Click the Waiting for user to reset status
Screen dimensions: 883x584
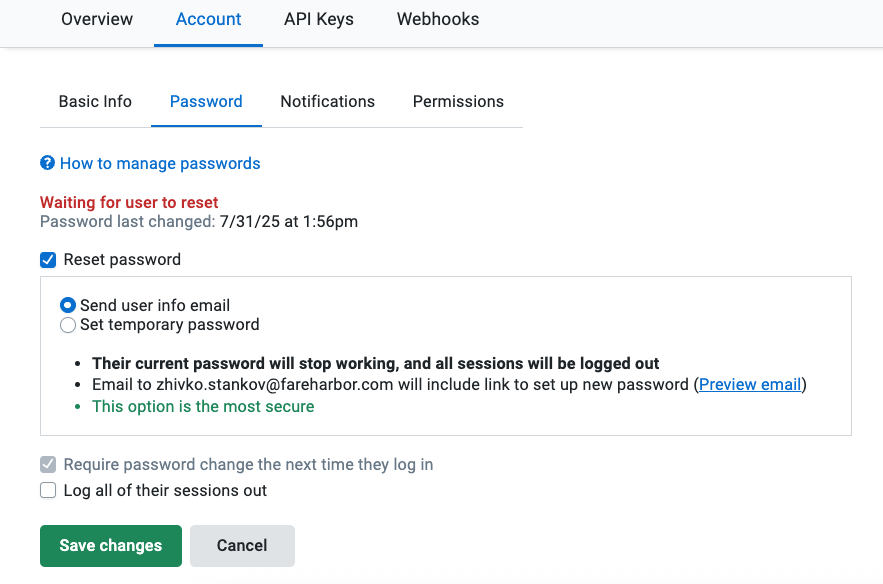(129, 202)
